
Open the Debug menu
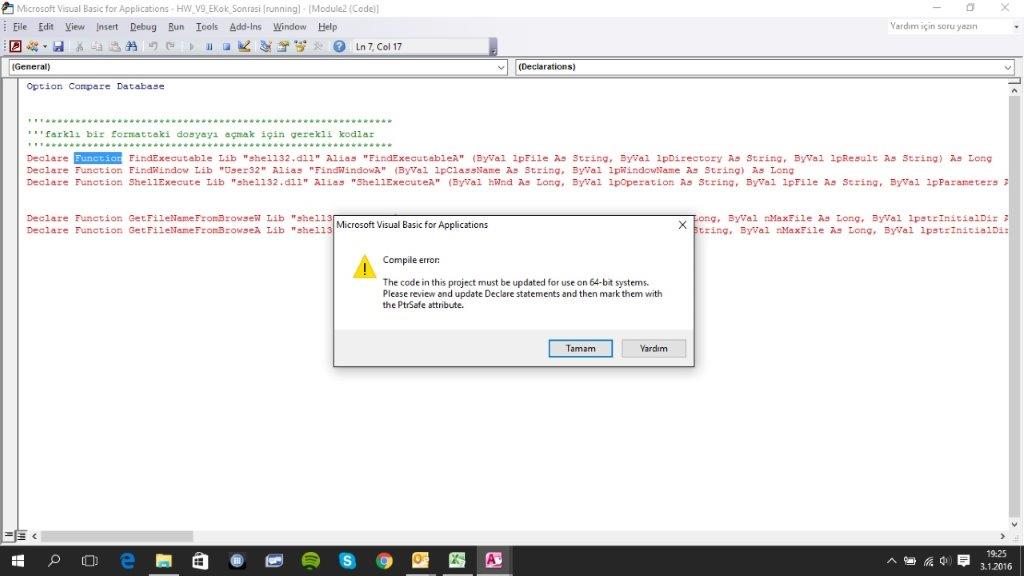(x=143, y=27)
